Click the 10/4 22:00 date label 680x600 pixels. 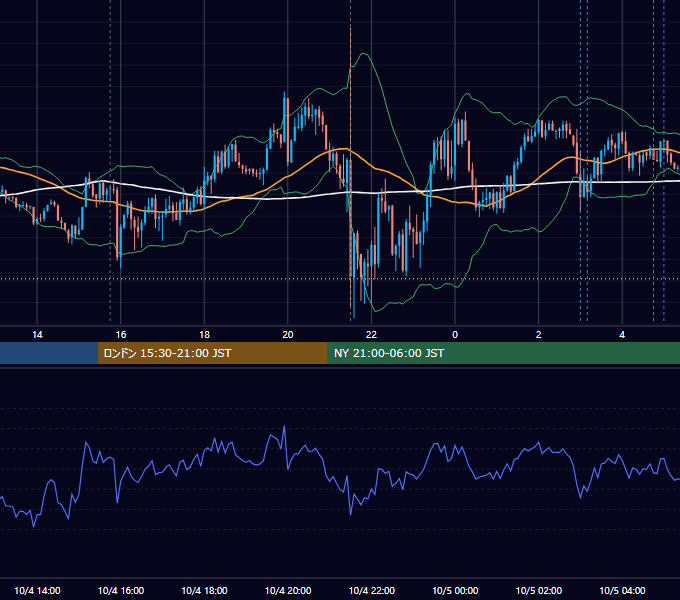tap(372, 590)
